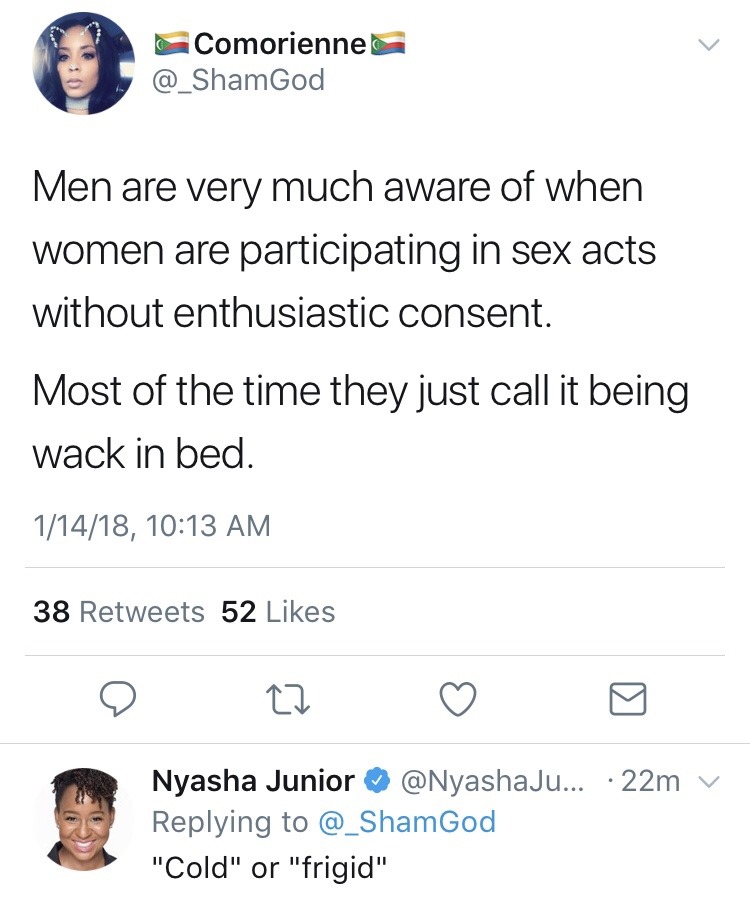Open the @_ShamGod handle under Comorienne
The width and height of the screenshot is (750, 897).
pos(238,80)
